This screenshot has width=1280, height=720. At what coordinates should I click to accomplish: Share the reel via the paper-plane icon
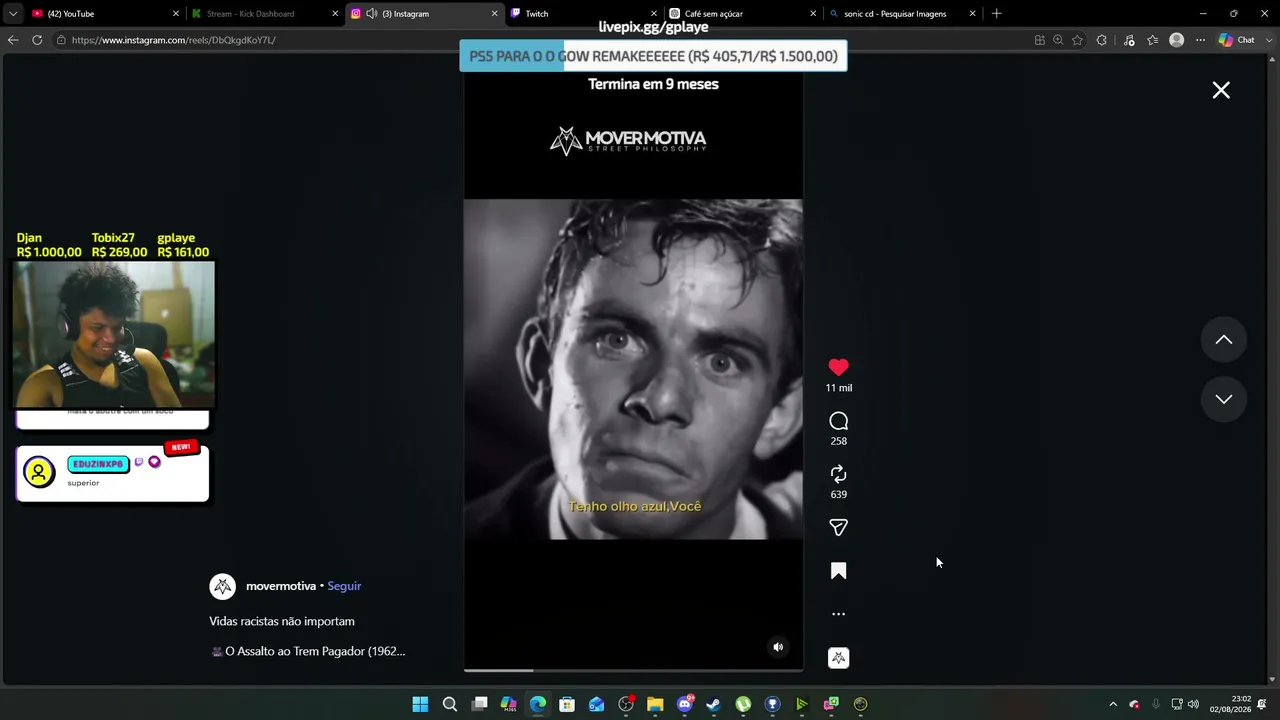[838, 527]
